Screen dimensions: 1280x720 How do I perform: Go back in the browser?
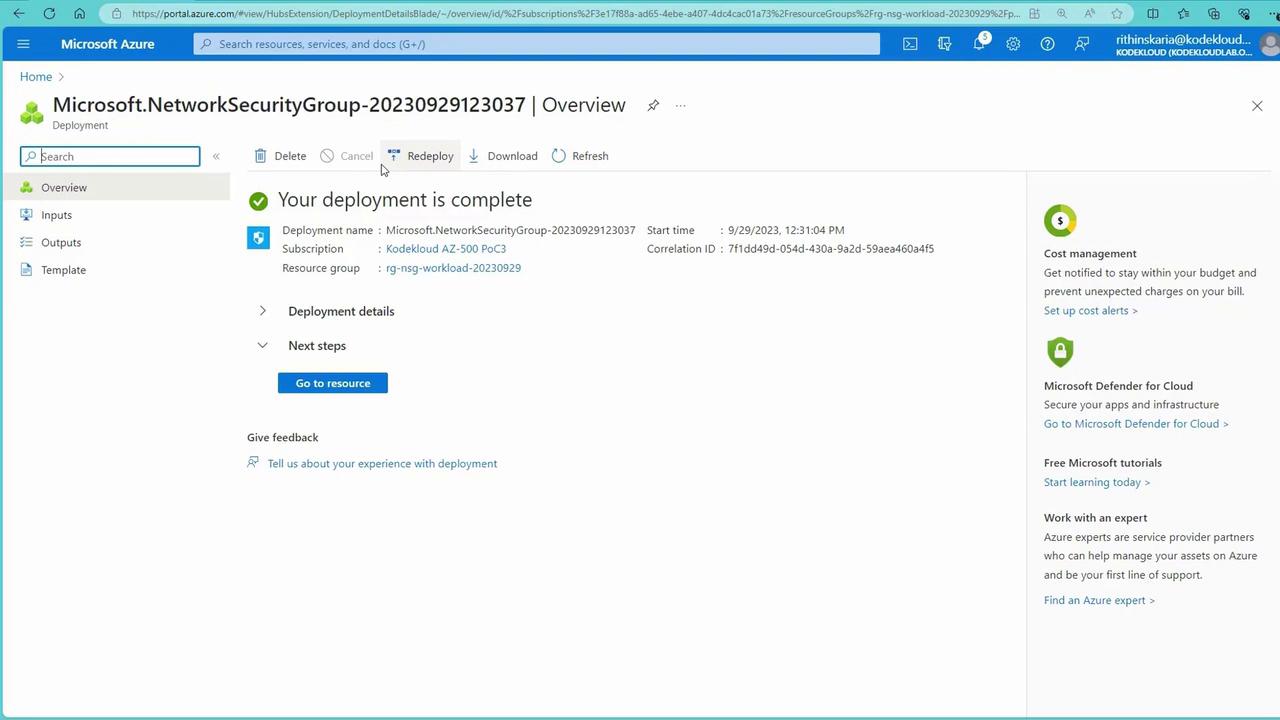coord(19,14)
